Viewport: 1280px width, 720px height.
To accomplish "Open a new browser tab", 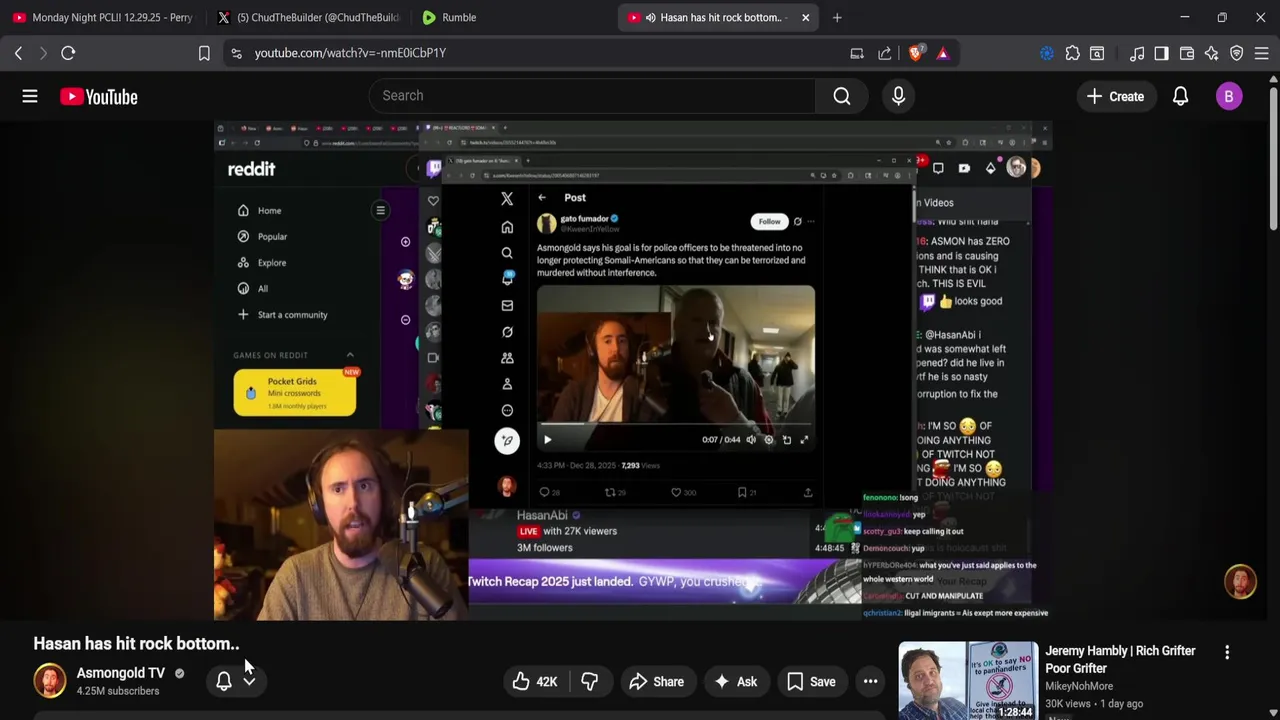I will point(837,17).
